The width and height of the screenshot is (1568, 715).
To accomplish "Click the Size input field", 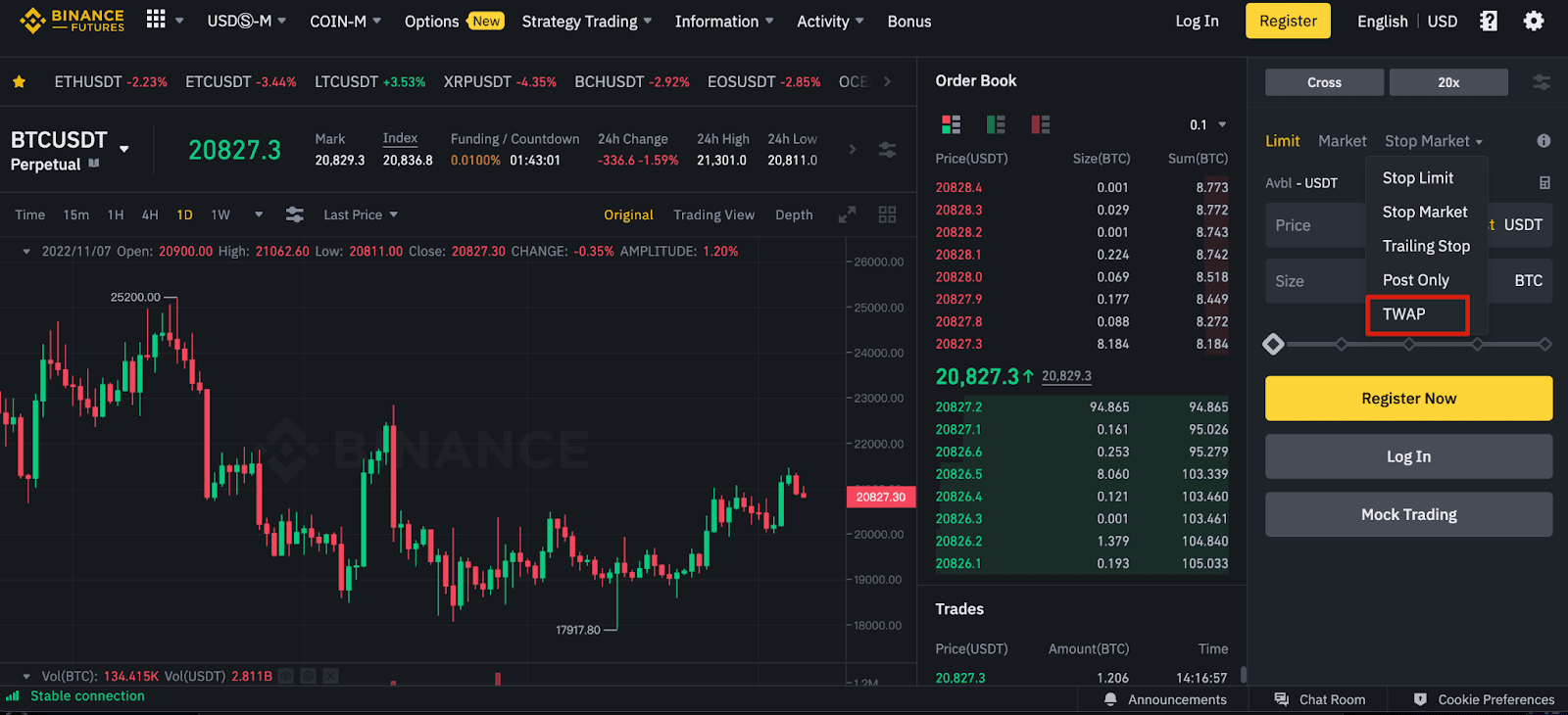I will tap(1408, 281).
